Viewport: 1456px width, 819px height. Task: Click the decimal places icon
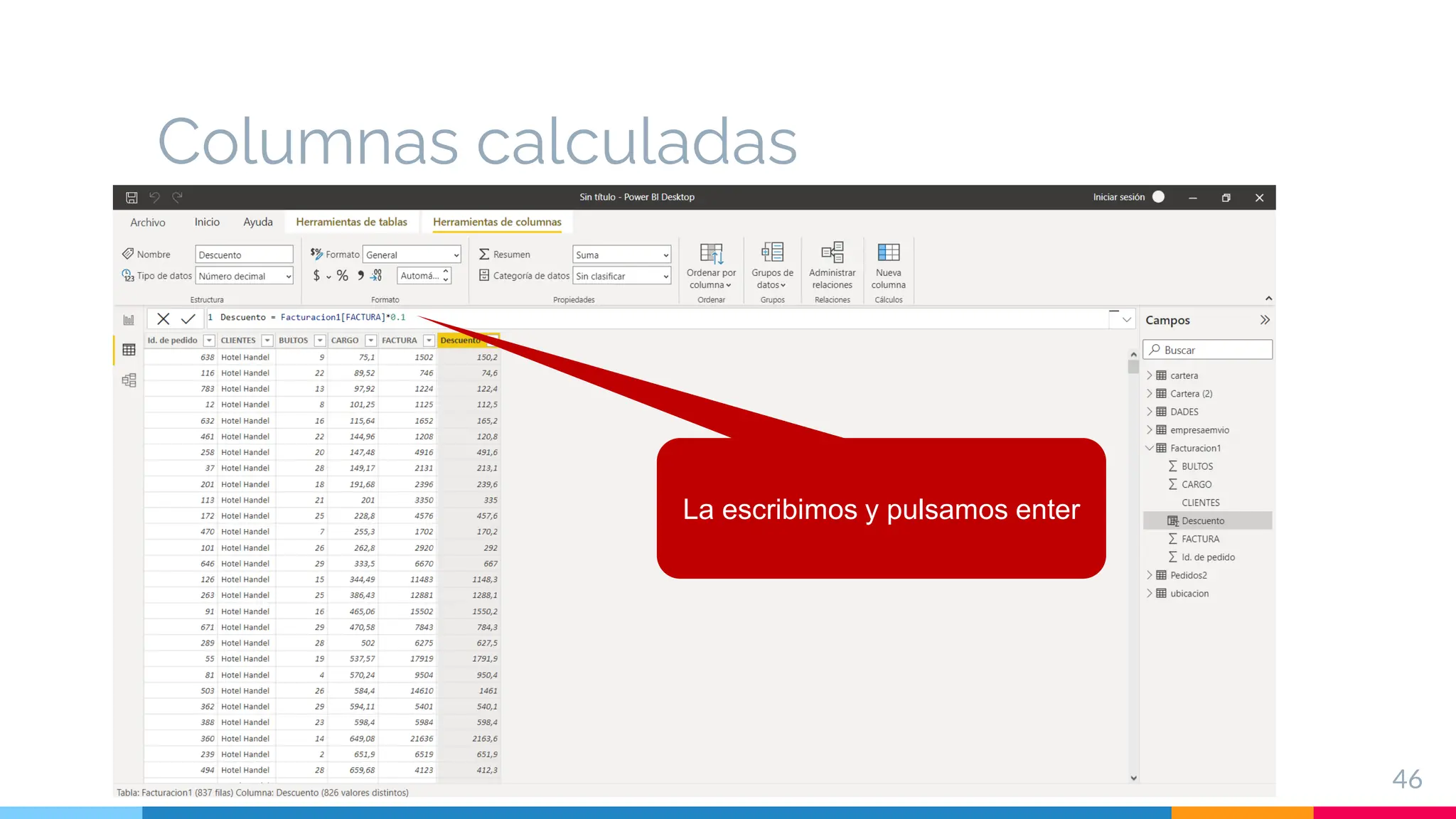coord(377,276)
